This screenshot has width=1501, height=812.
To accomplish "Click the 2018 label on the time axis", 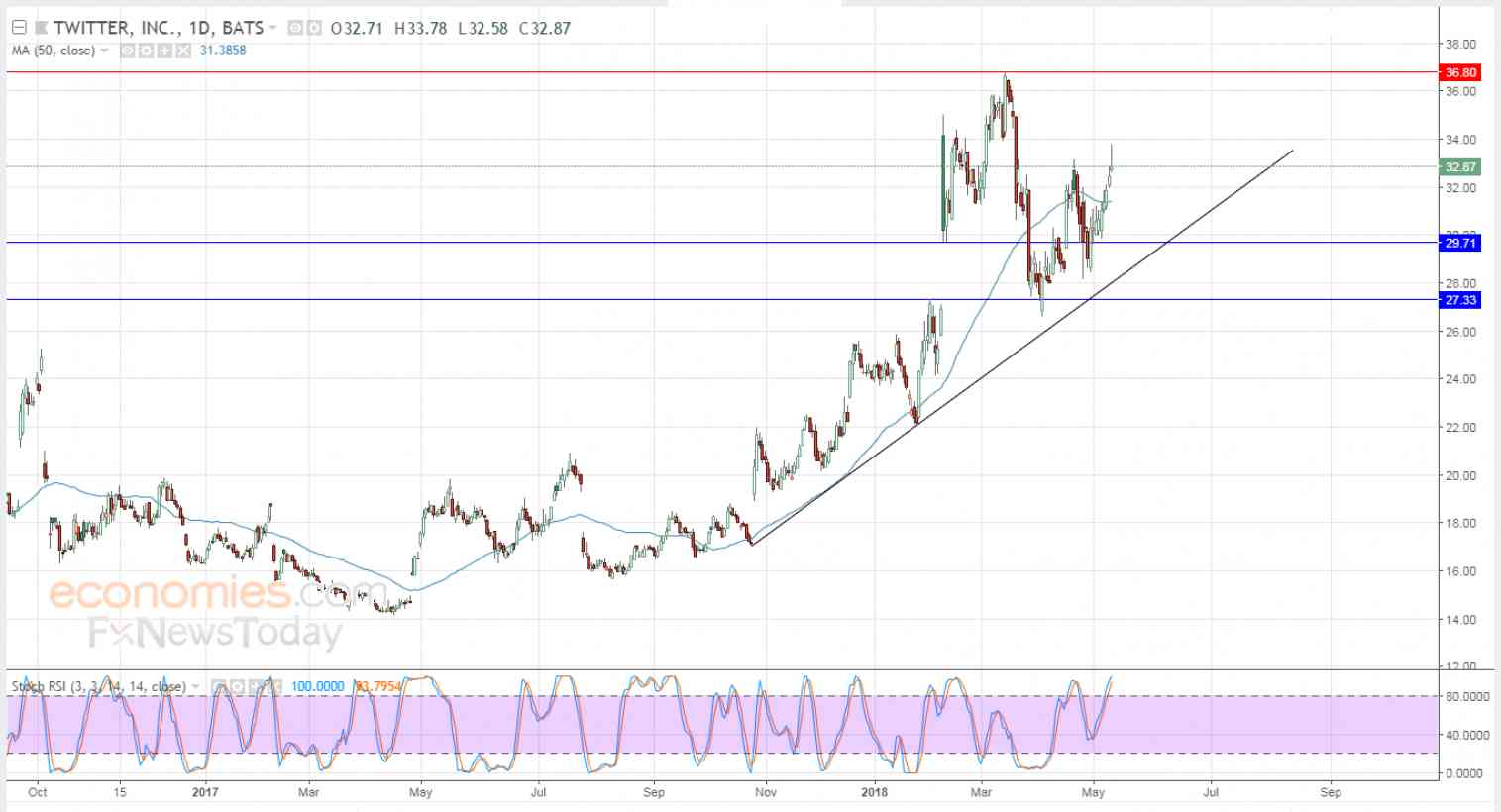I will 875,792.
